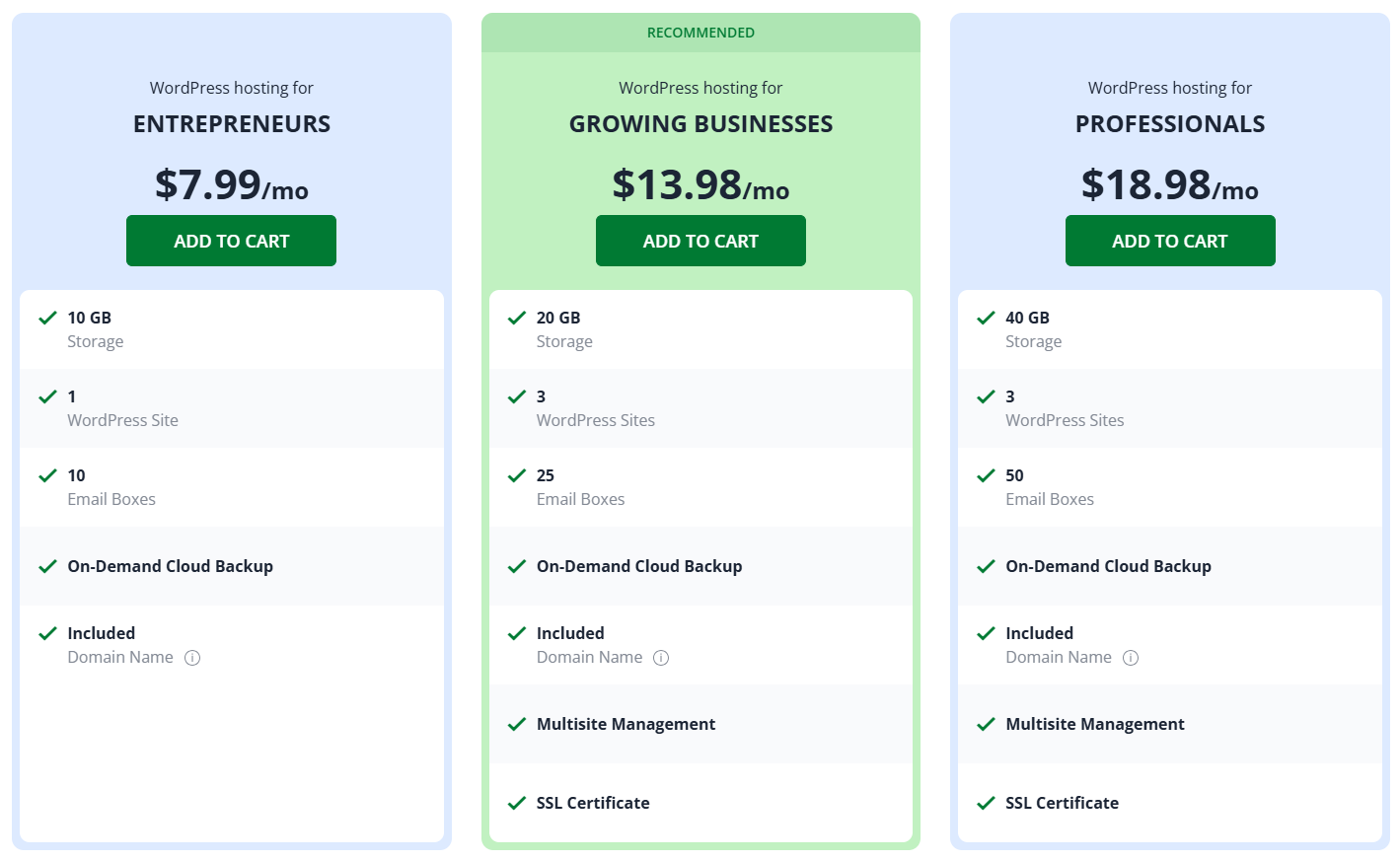Click checkmark beside Growing Businesses SSL Certificate
This screenshot has width=1400, height=861.
[x=516, y=803]
